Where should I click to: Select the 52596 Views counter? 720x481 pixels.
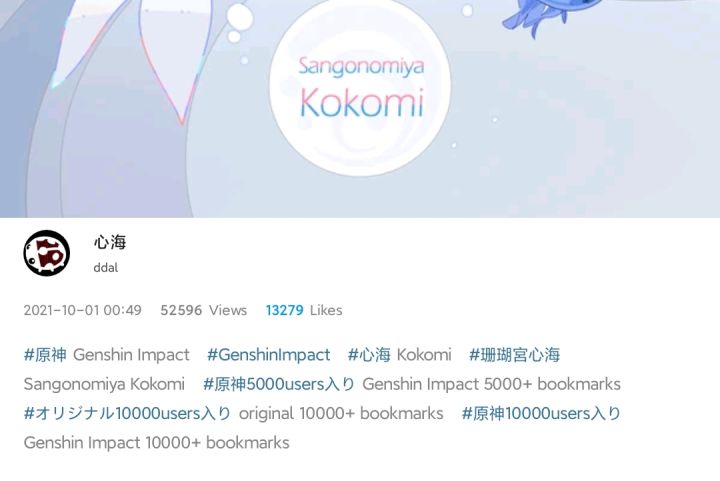click(203, 310)
